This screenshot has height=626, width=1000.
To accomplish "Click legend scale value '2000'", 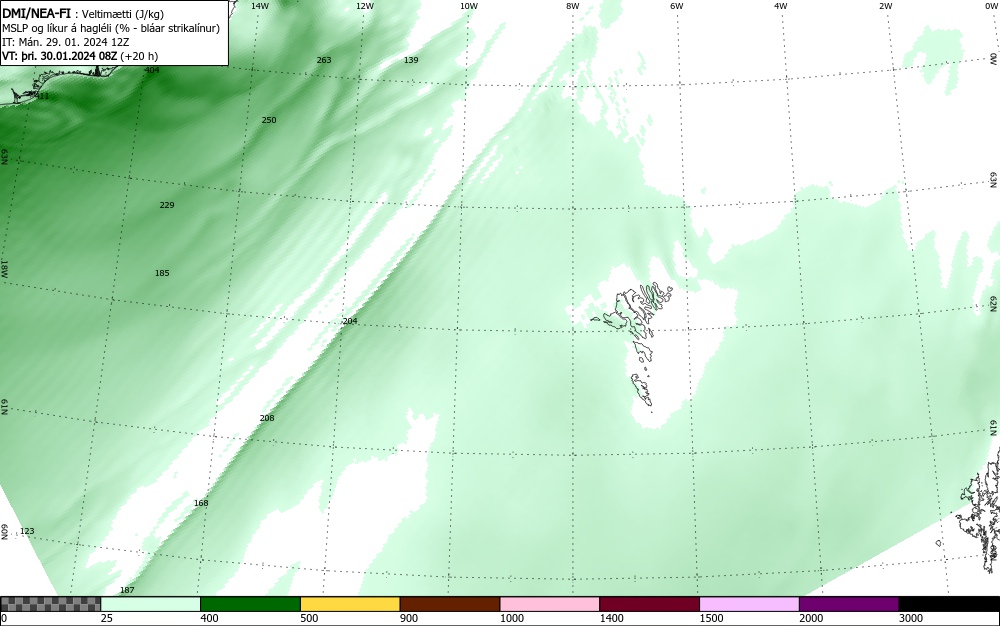I will tap(811, 618).
